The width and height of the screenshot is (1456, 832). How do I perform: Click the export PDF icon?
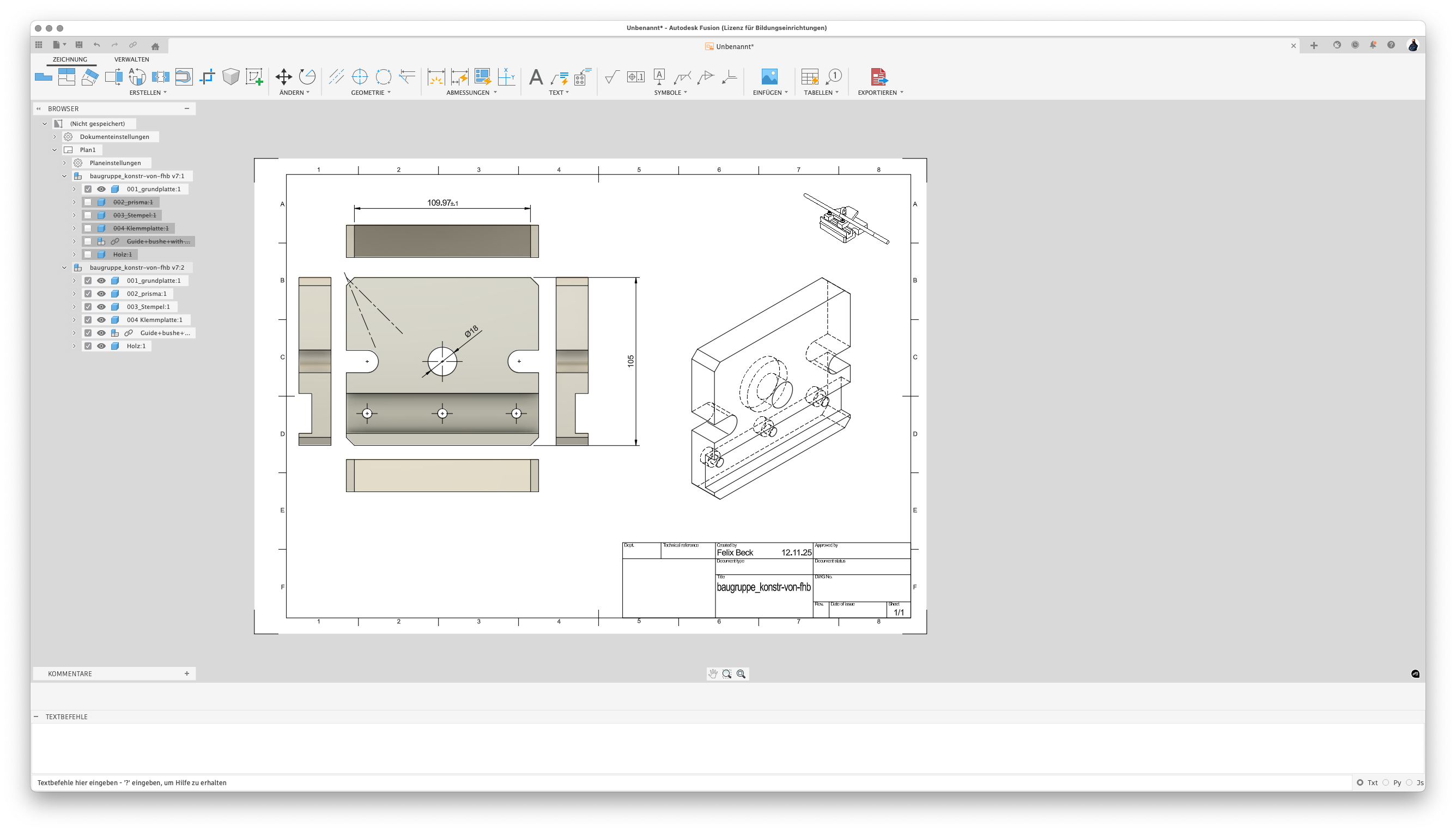[x=878, y=77]
